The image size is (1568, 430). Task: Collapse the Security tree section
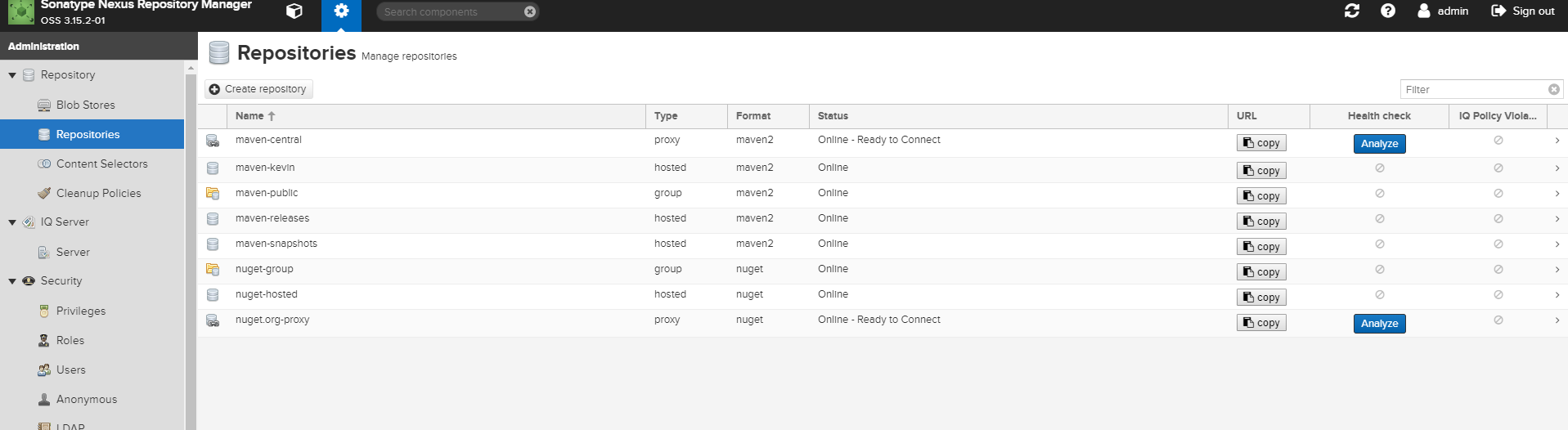pos(12,281)
